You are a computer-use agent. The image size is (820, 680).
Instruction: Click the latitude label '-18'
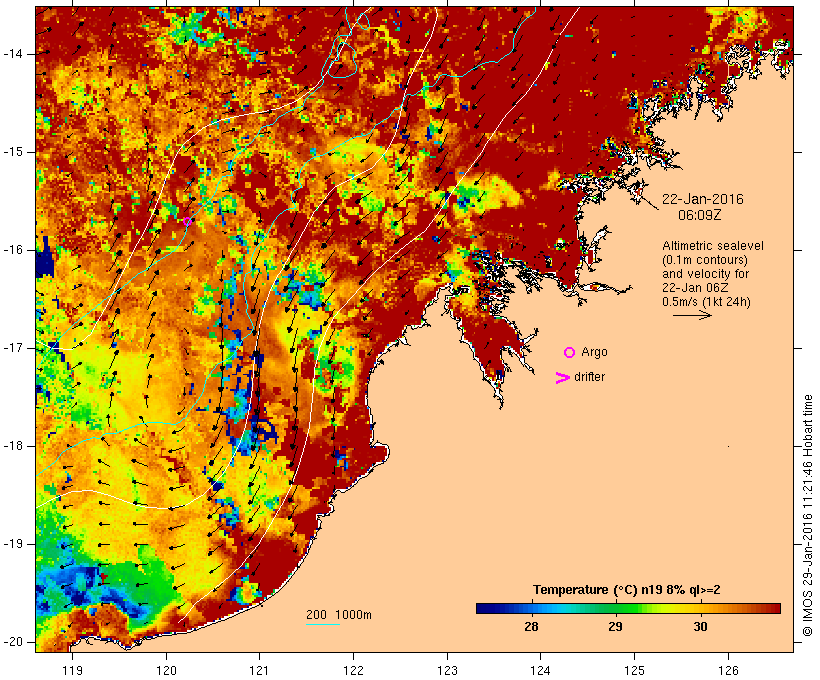tap(12, 446)
